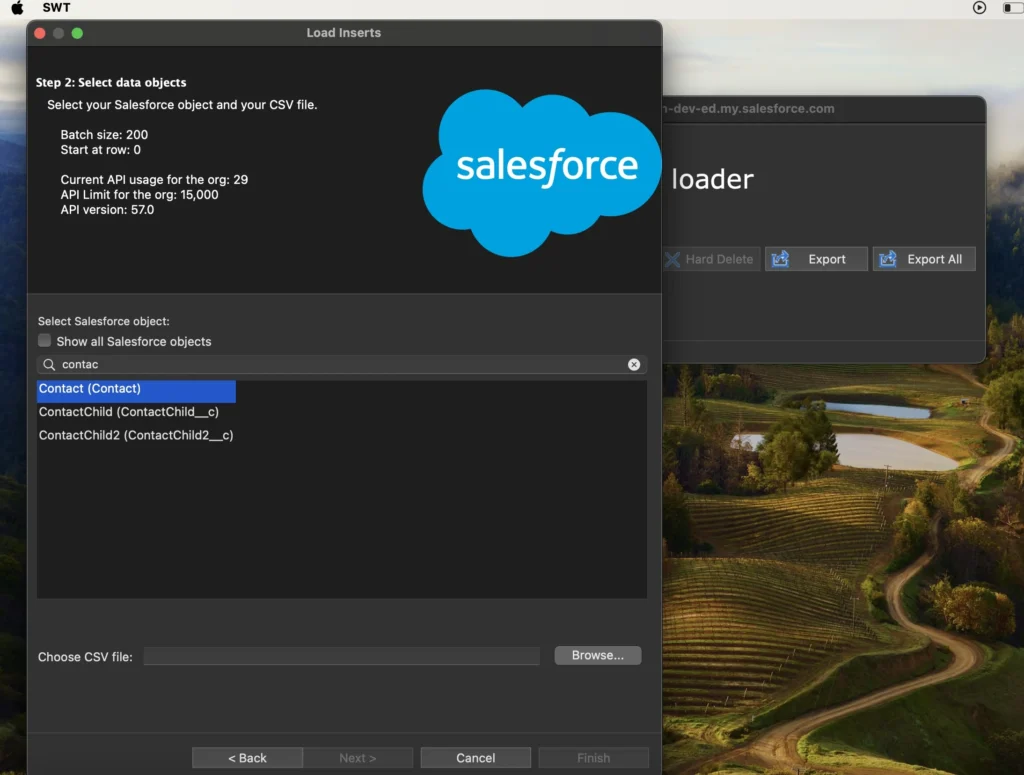Click the Finish button
This screenshot has width=1024, height=775.
594,758
